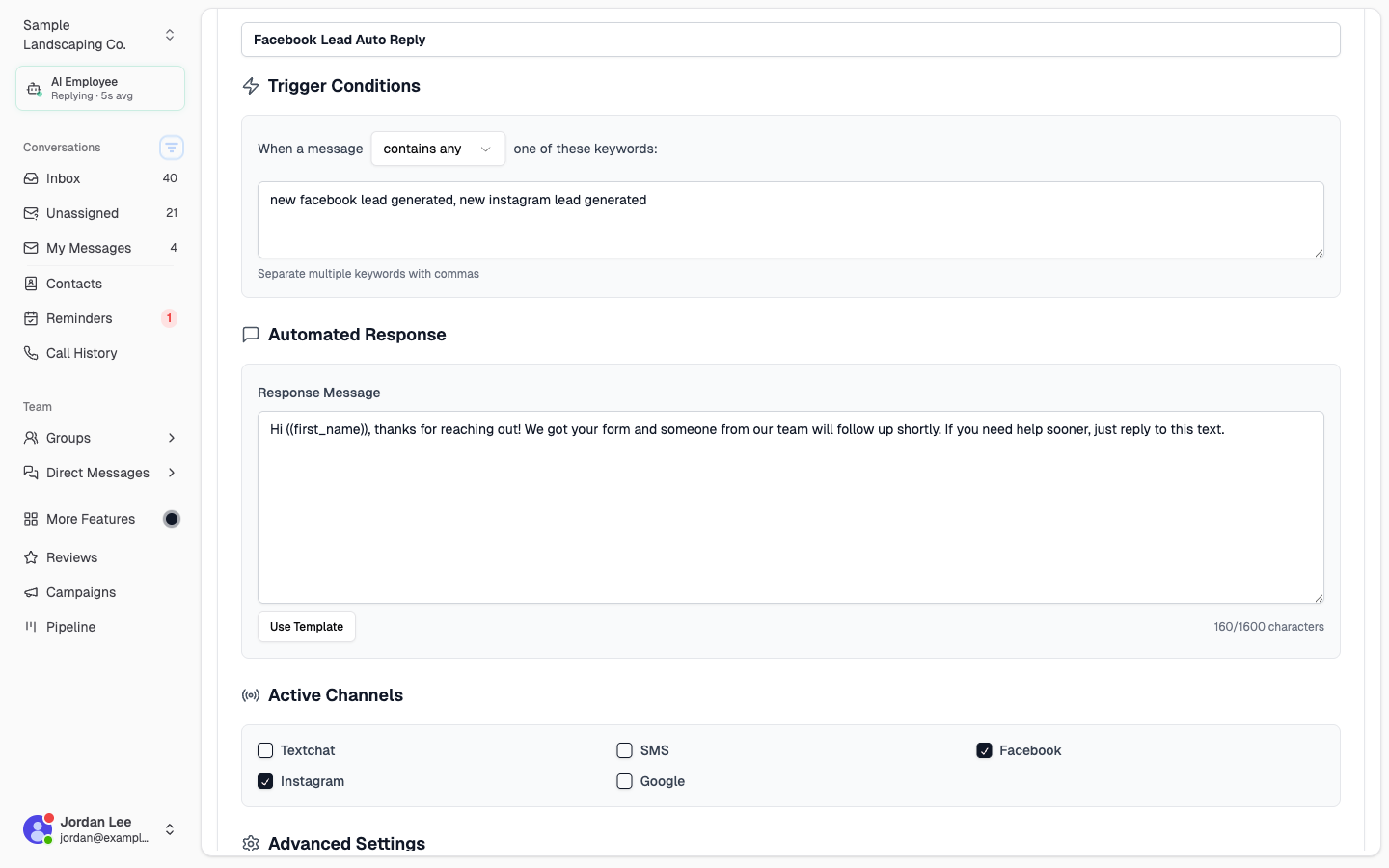Click the Response Message resize handle
Screen dimensions: 1389x868
coord(1319,598)
